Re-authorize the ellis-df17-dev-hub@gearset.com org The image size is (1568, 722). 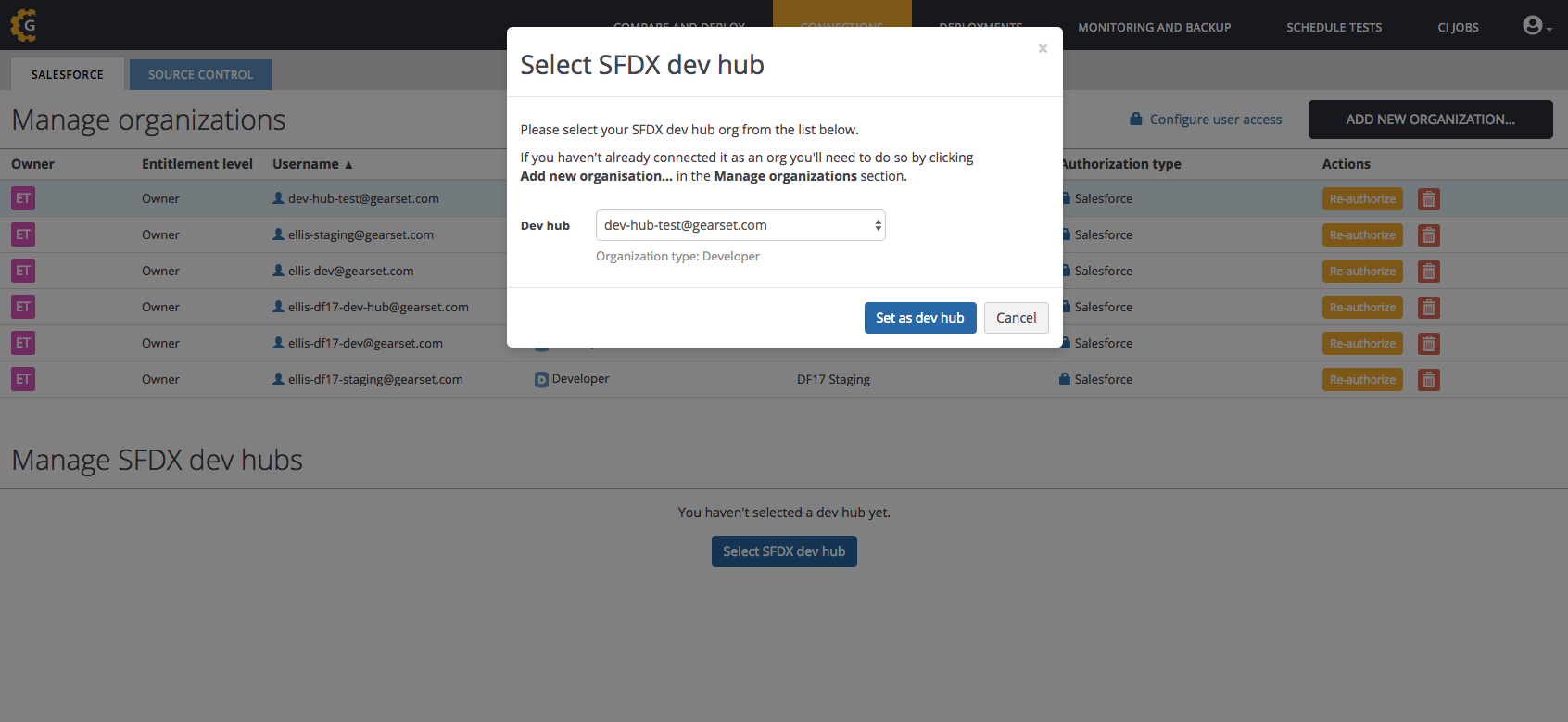click(1361, 308)
